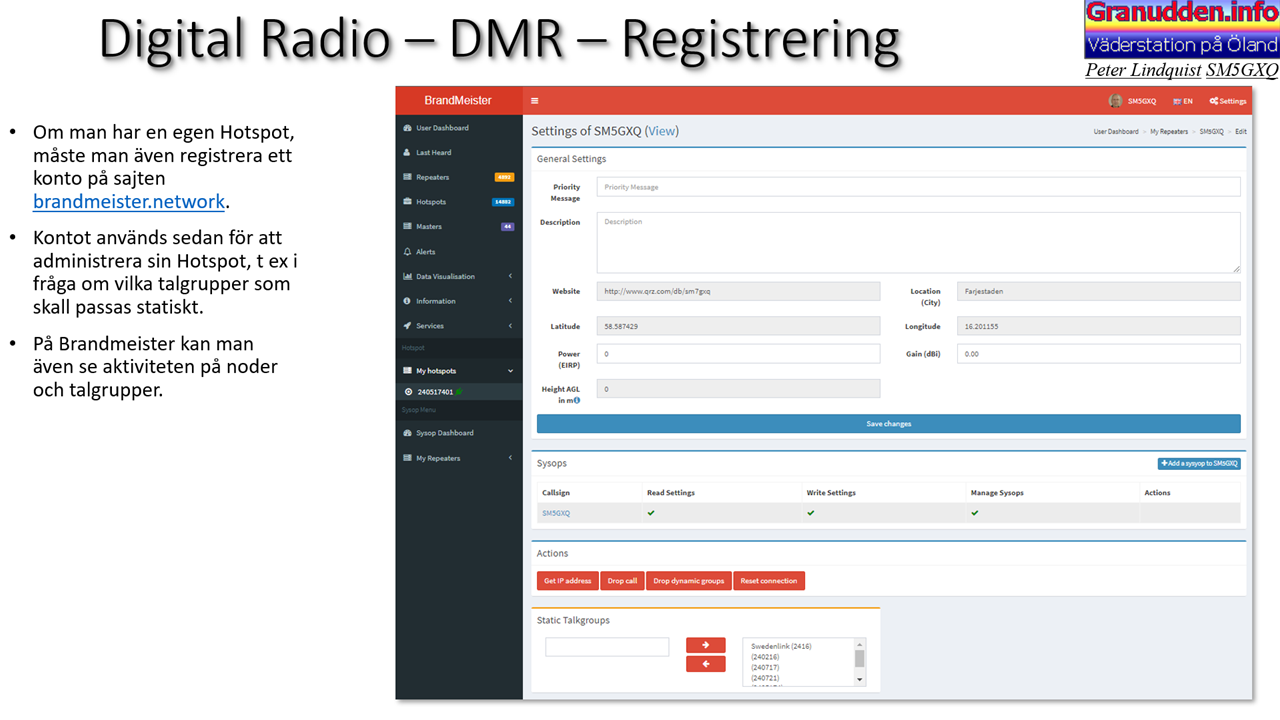1280x720 pixels.
Task: Click the Information circle icon in sidebar
Action: [407, 301]
